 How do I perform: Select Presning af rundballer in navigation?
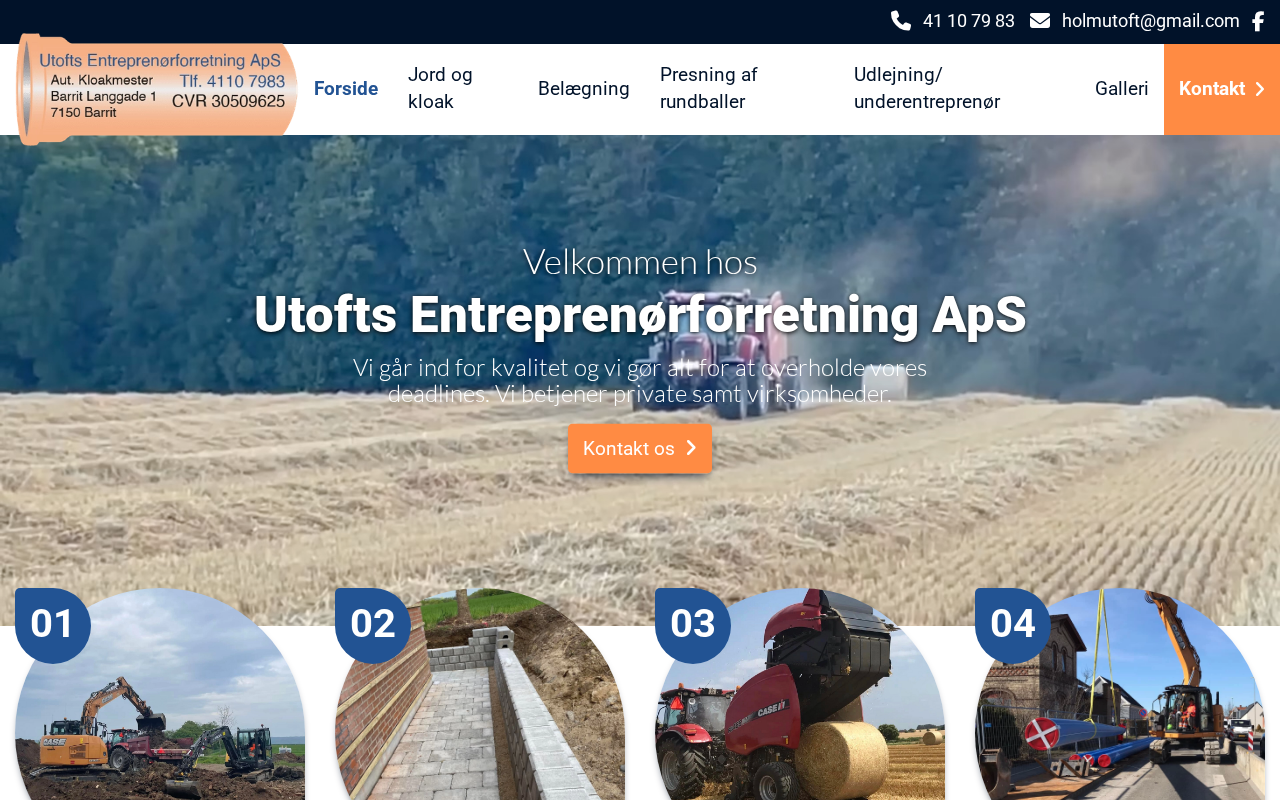coord(709,88)
